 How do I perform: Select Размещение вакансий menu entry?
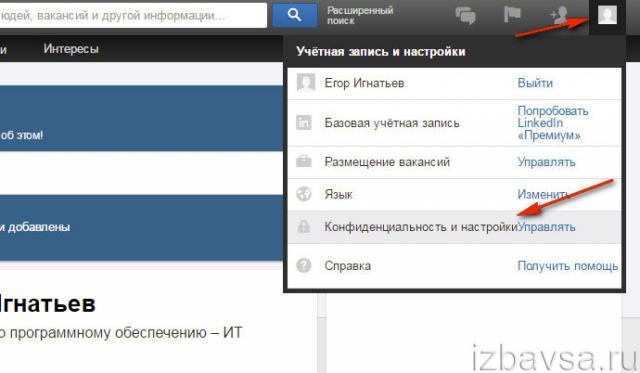[387, 162]
